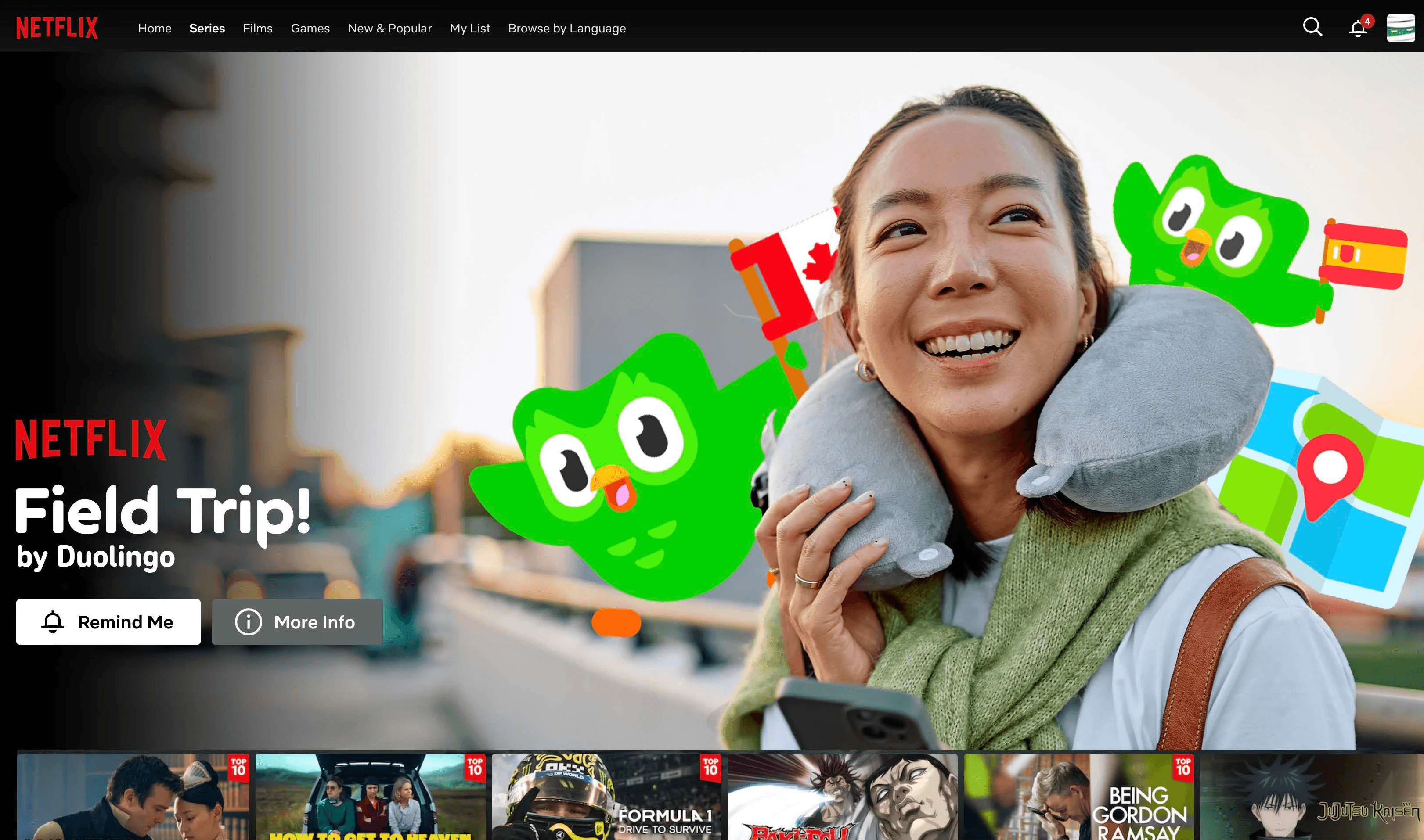Open Browse by Language
Screen dimensions: 1424x840
pyautogui.click(x=567, y=28)
